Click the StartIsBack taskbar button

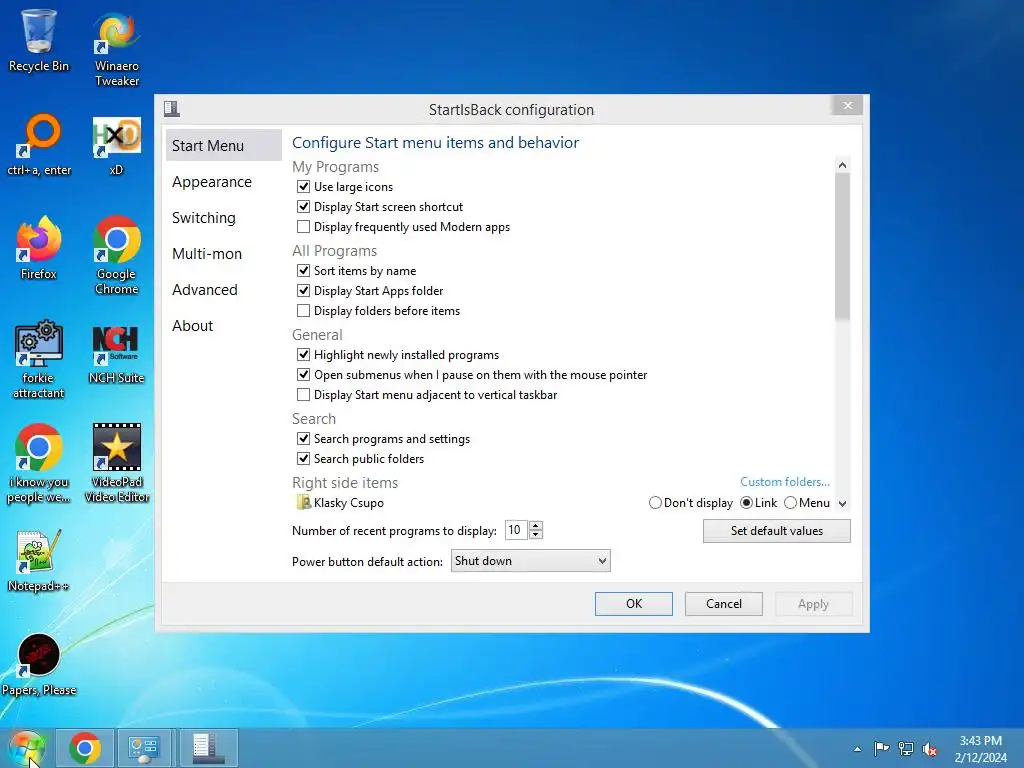click(x=208, y=748)
